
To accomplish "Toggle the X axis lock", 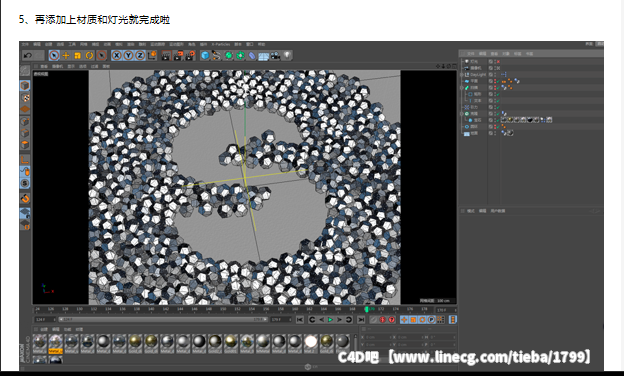I will (117, 56).
